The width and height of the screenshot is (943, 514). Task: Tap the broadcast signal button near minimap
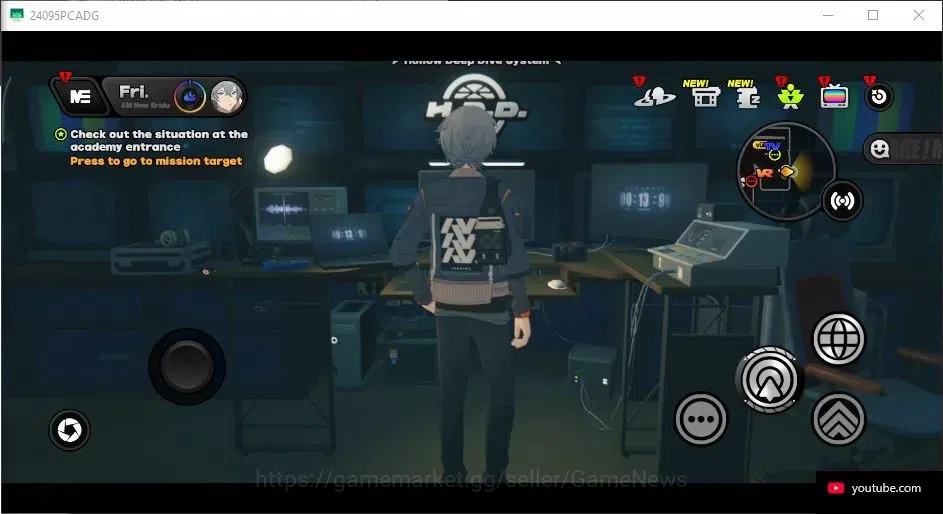click(842, 201)
